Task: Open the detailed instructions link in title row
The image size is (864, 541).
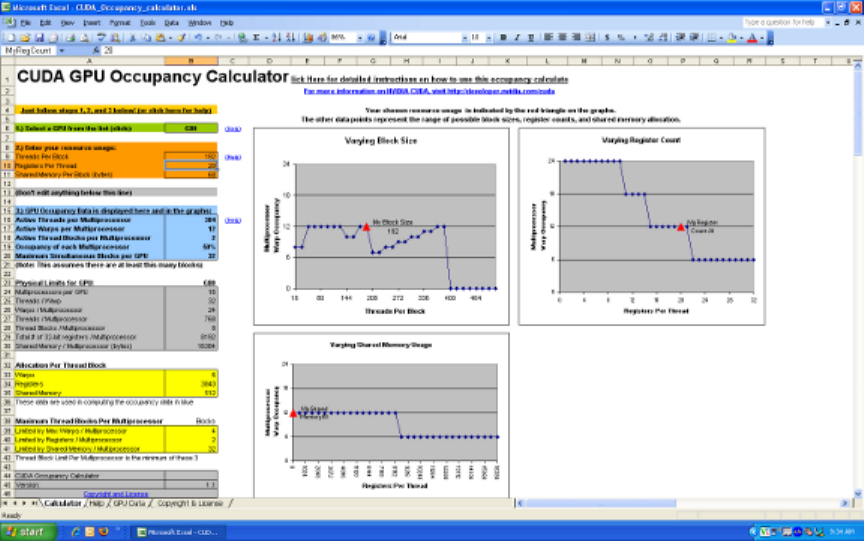Action: pyautogui.click(x=429, y=79)
